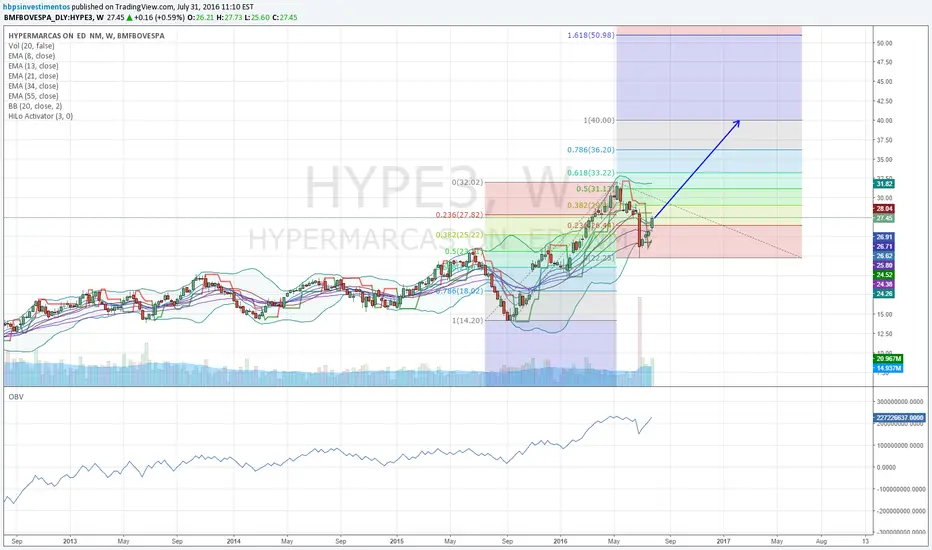
Task: Click the red 28.04 price tag
Action: click(x=884, y=209)
